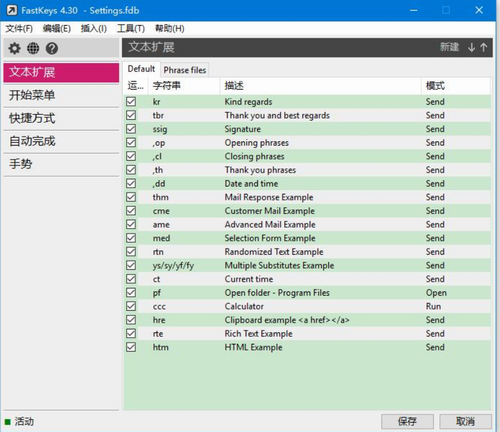Open the 文件(F) menu
The width and height of the screenshot is (500, 432).
(19, 29)
